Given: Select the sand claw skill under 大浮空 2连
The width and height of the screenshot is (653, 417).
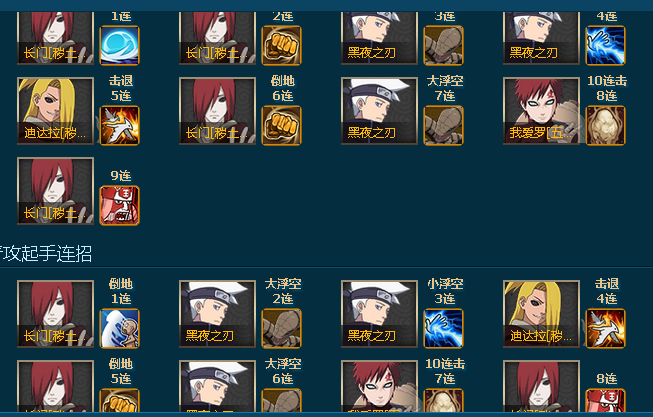Looking at the screenshot, I should [282, 328].
